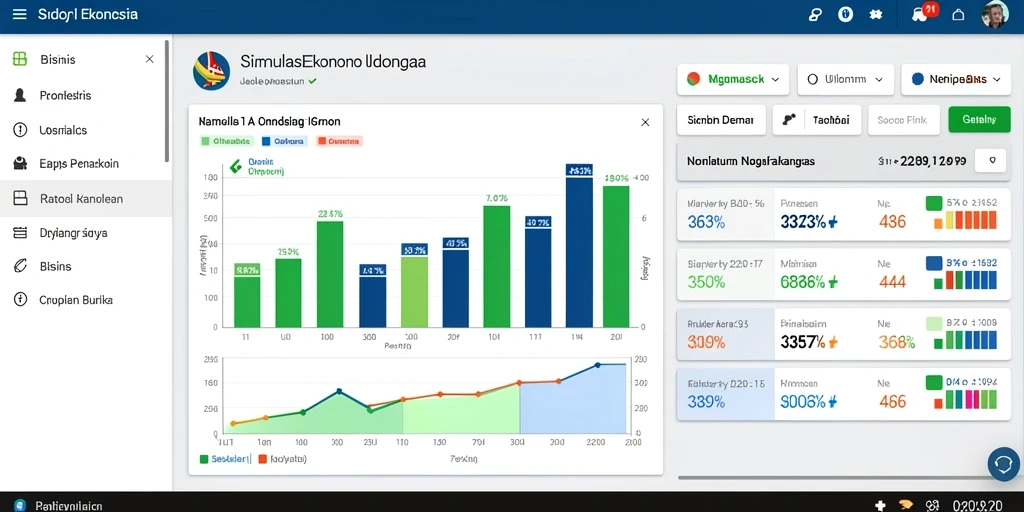The height and width of the screenshot is (512, 1024).
Task: Click the home icon in top bar
Action: click(x=958, y=14)
